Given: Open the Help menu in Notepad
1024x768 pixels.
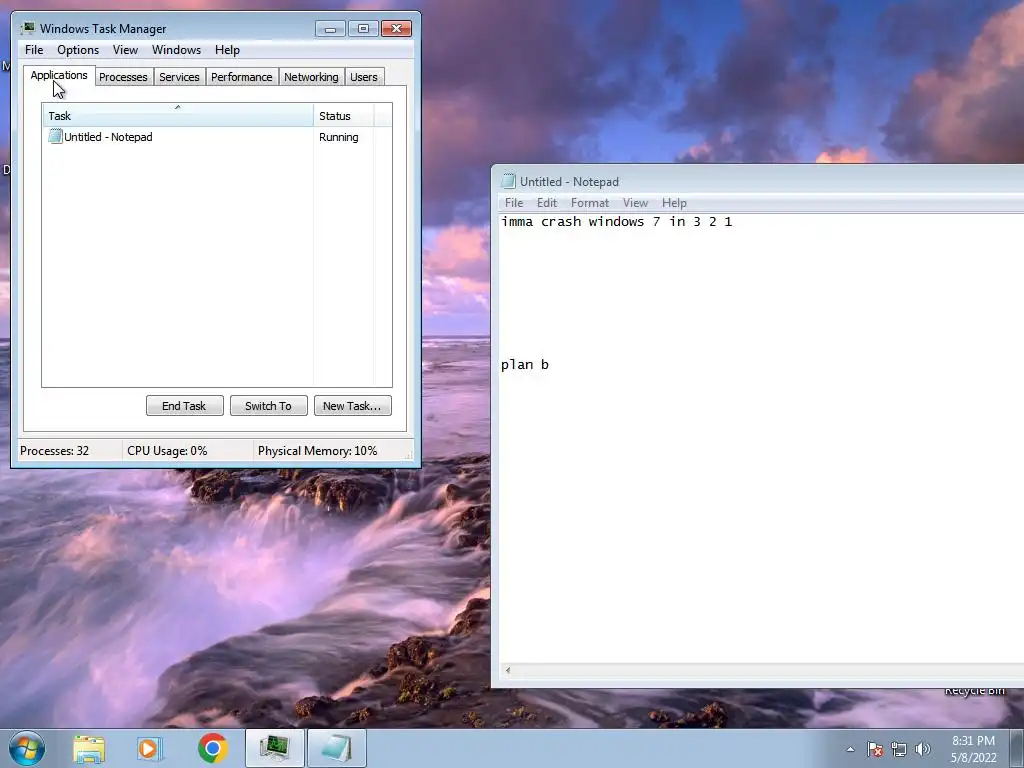Looking at the screenshot, I should tap(674, 202).
